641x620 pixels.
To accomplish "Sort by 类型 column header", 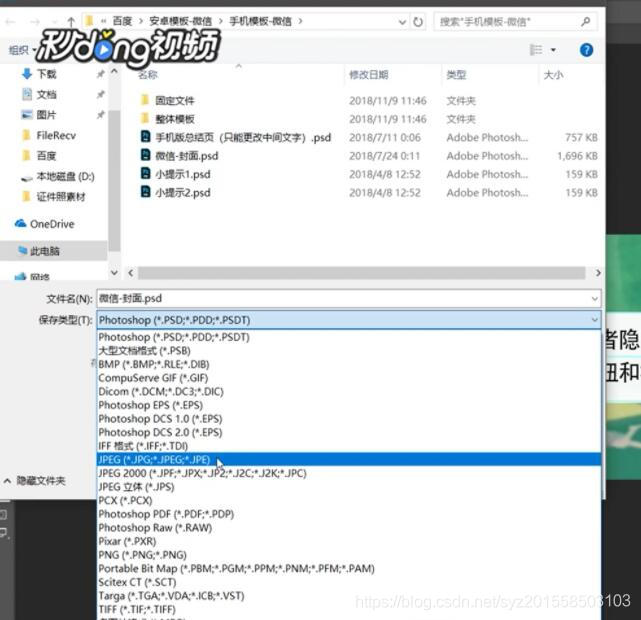I will pos(456,75).
